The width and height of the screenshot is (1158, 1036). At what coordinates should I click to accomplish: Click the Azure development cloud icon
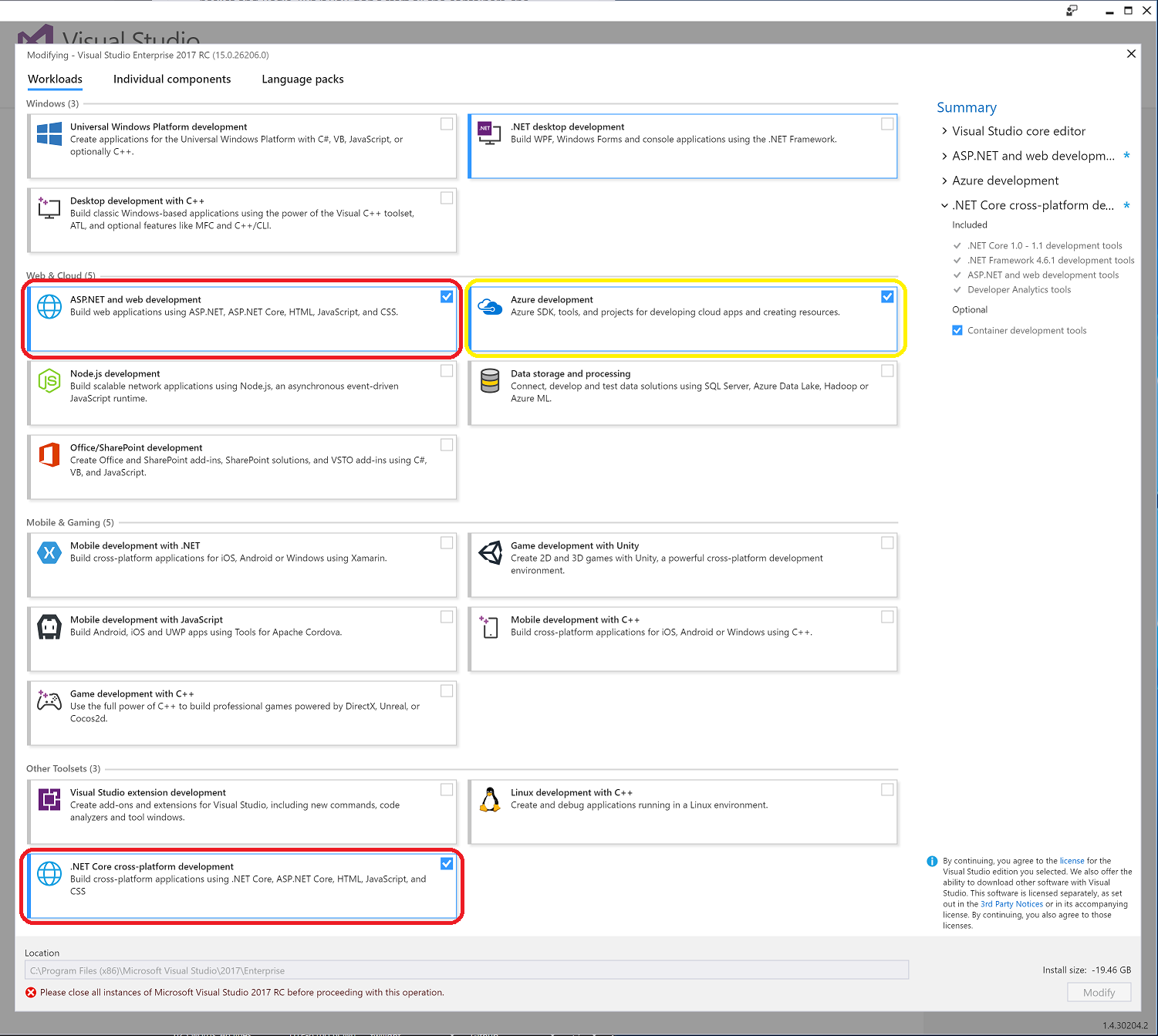pyautogui.click(x=490, y=306)
